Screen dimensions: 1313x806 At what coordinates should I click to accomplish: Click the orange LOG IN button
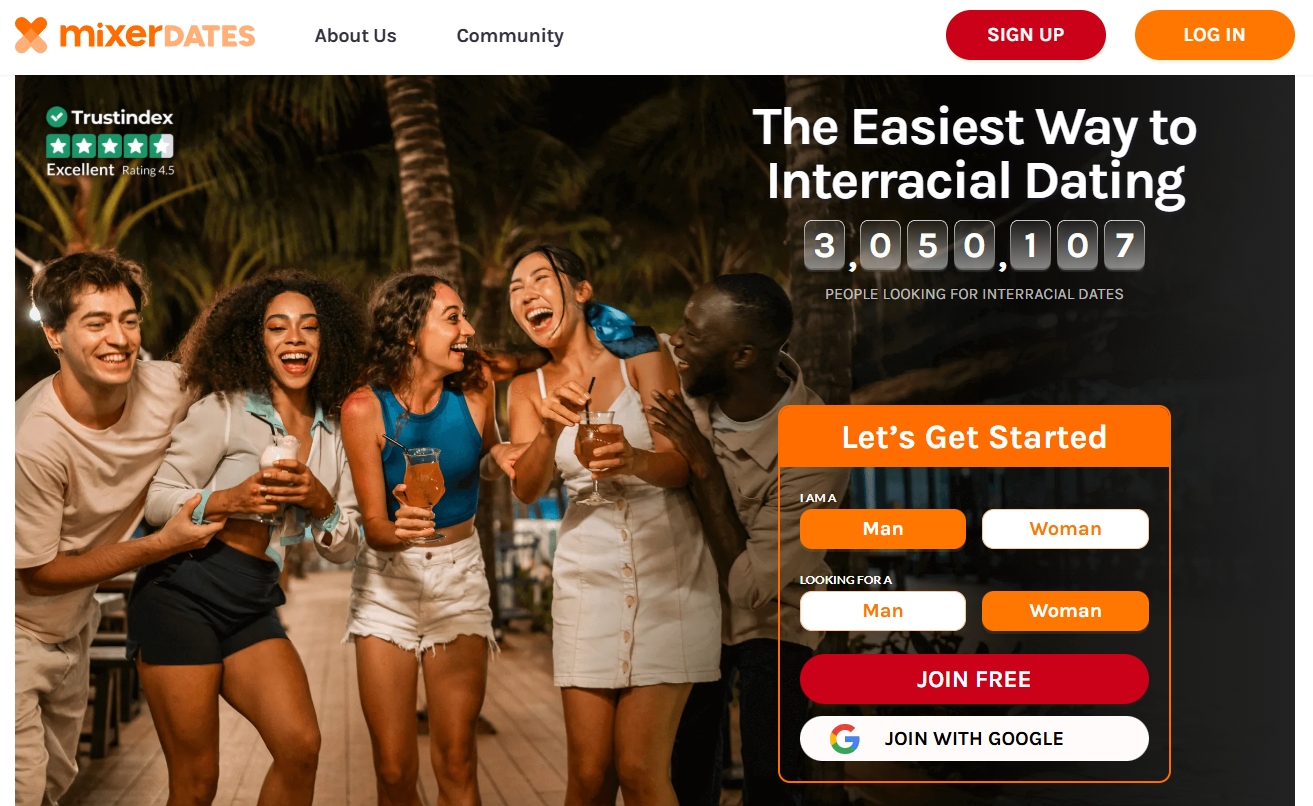click(1215, 35)
